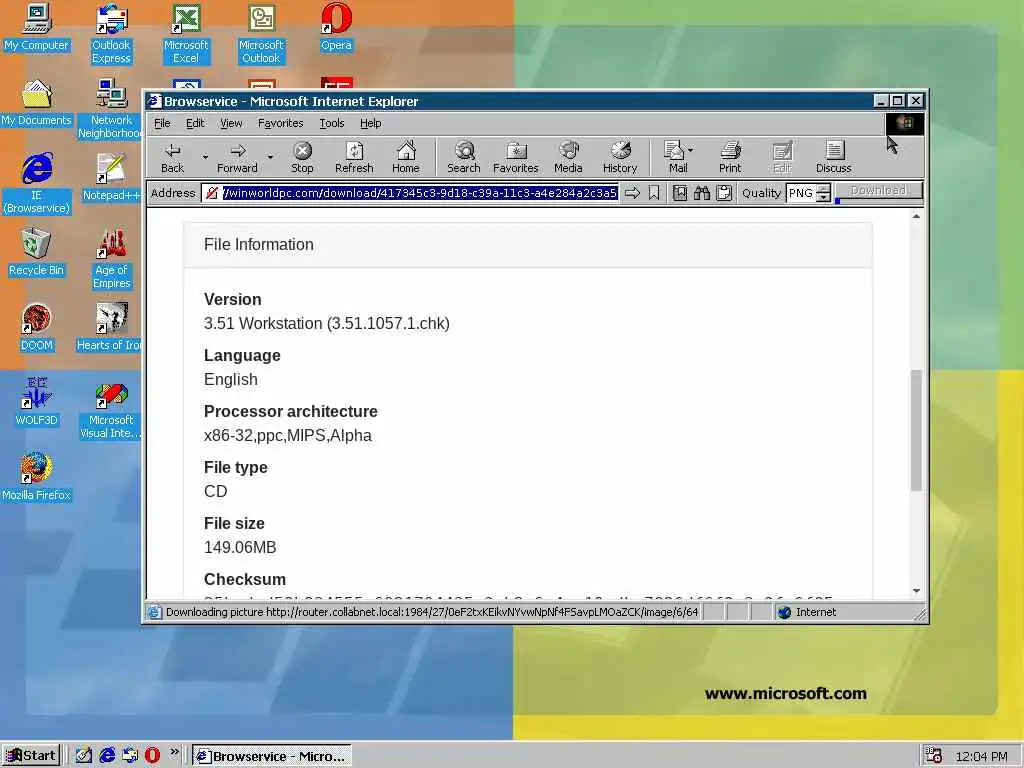Viewport: 1024px width, 768px height.
Task: Open the View menu
Action: (x=231, y=123)
